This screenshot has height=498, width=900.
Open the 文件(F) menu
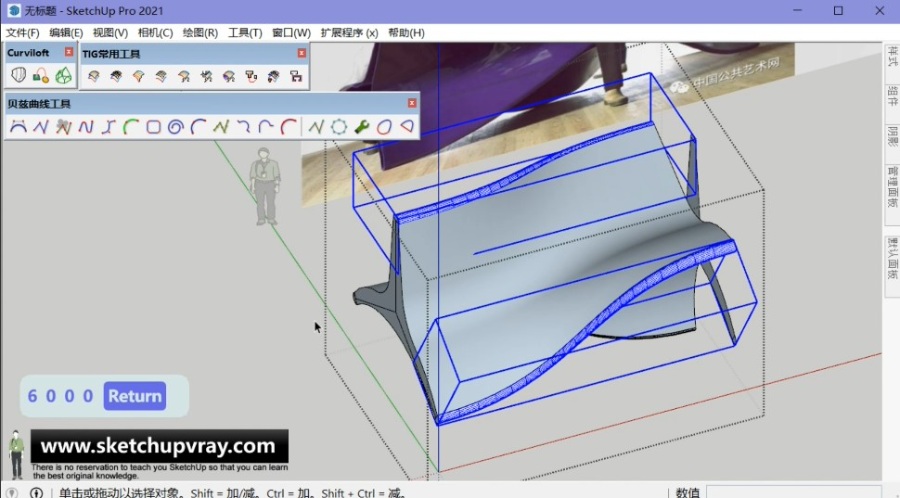click(22, 33)
